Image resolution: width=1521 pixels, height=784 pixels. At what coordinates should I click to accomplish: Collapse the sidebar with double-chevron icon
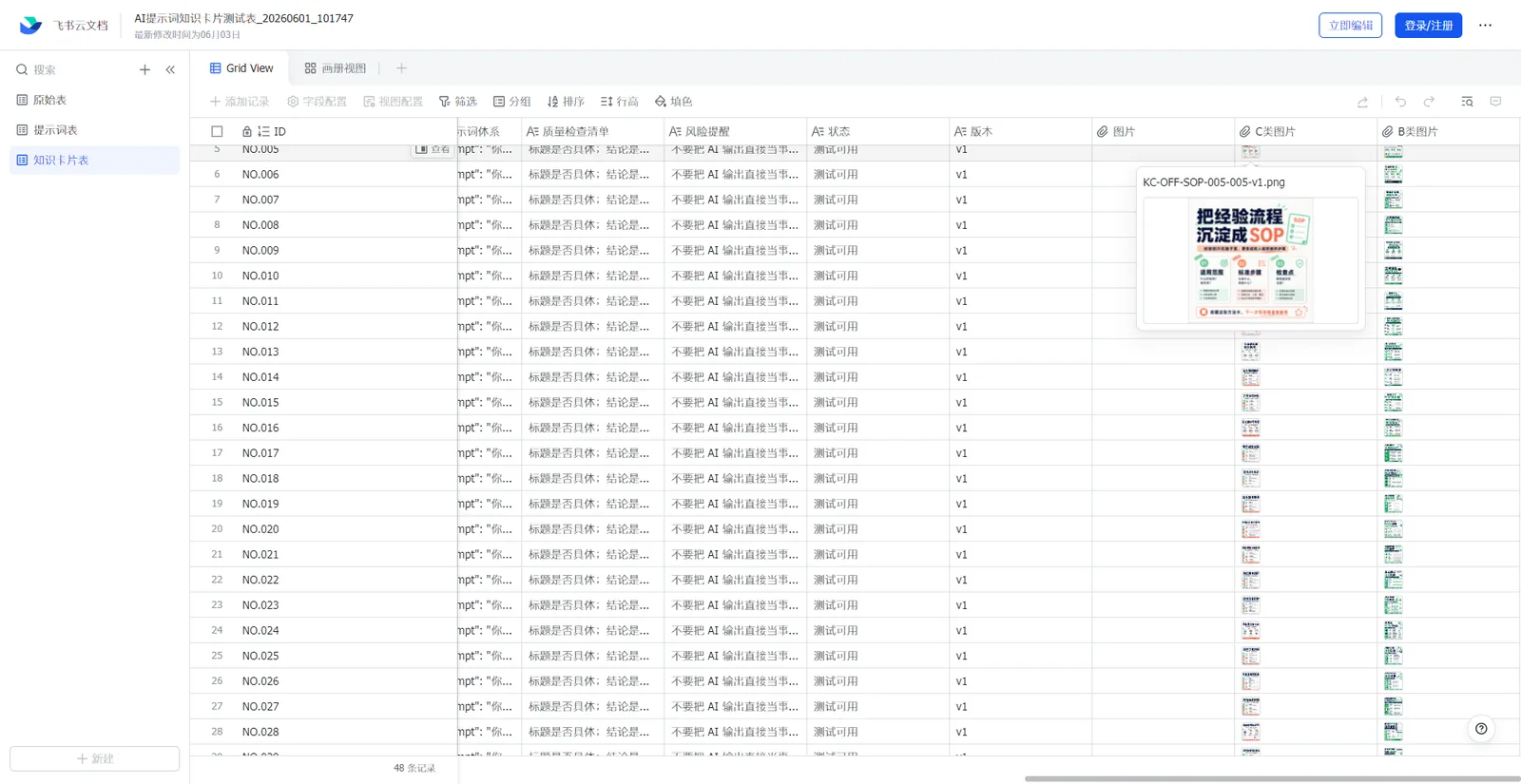click(x=170, y=69)
